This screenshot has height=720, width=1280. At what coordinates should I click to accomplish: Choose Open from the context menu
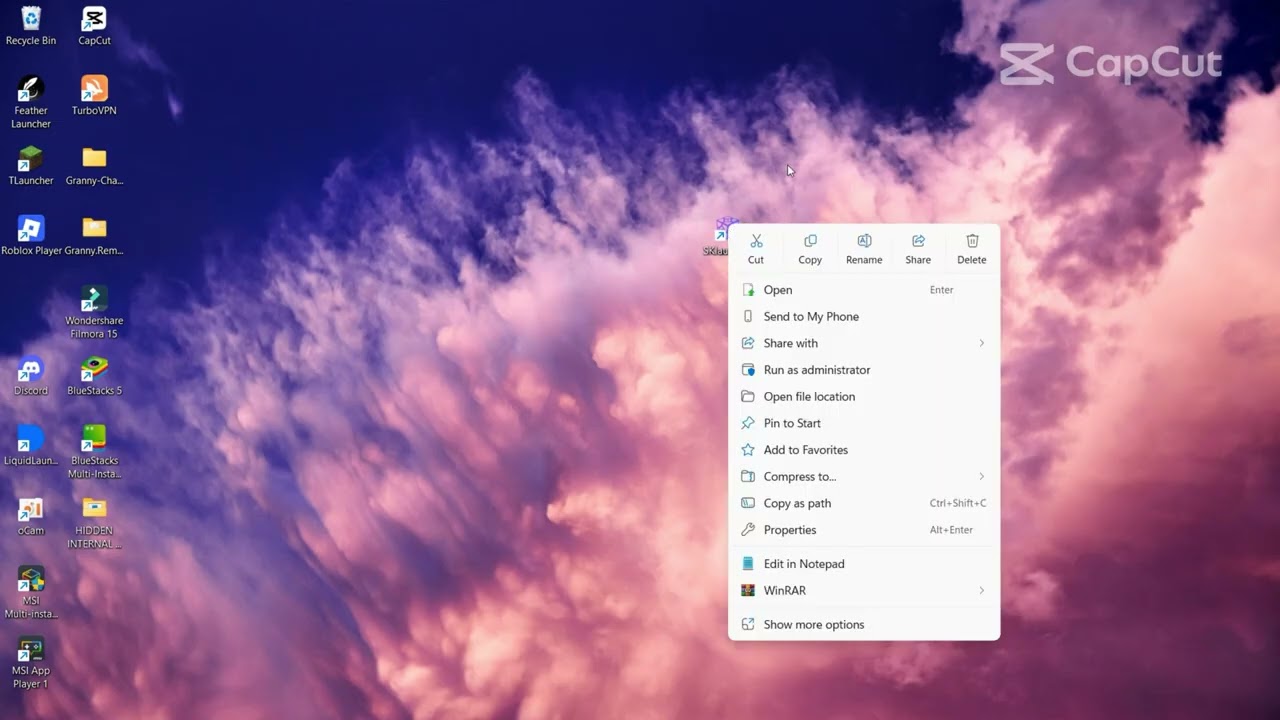(864, 290)
